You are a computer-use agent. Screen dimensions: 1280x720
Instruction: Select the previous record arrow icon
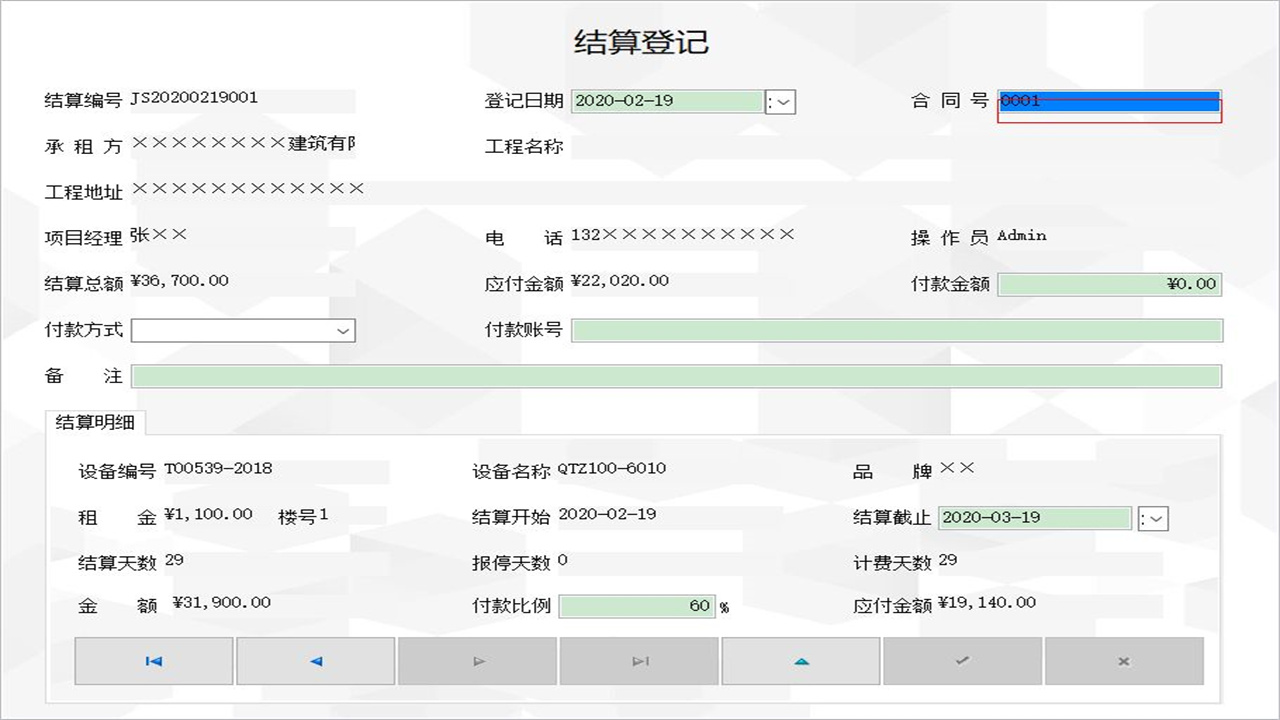pos(315,660)
